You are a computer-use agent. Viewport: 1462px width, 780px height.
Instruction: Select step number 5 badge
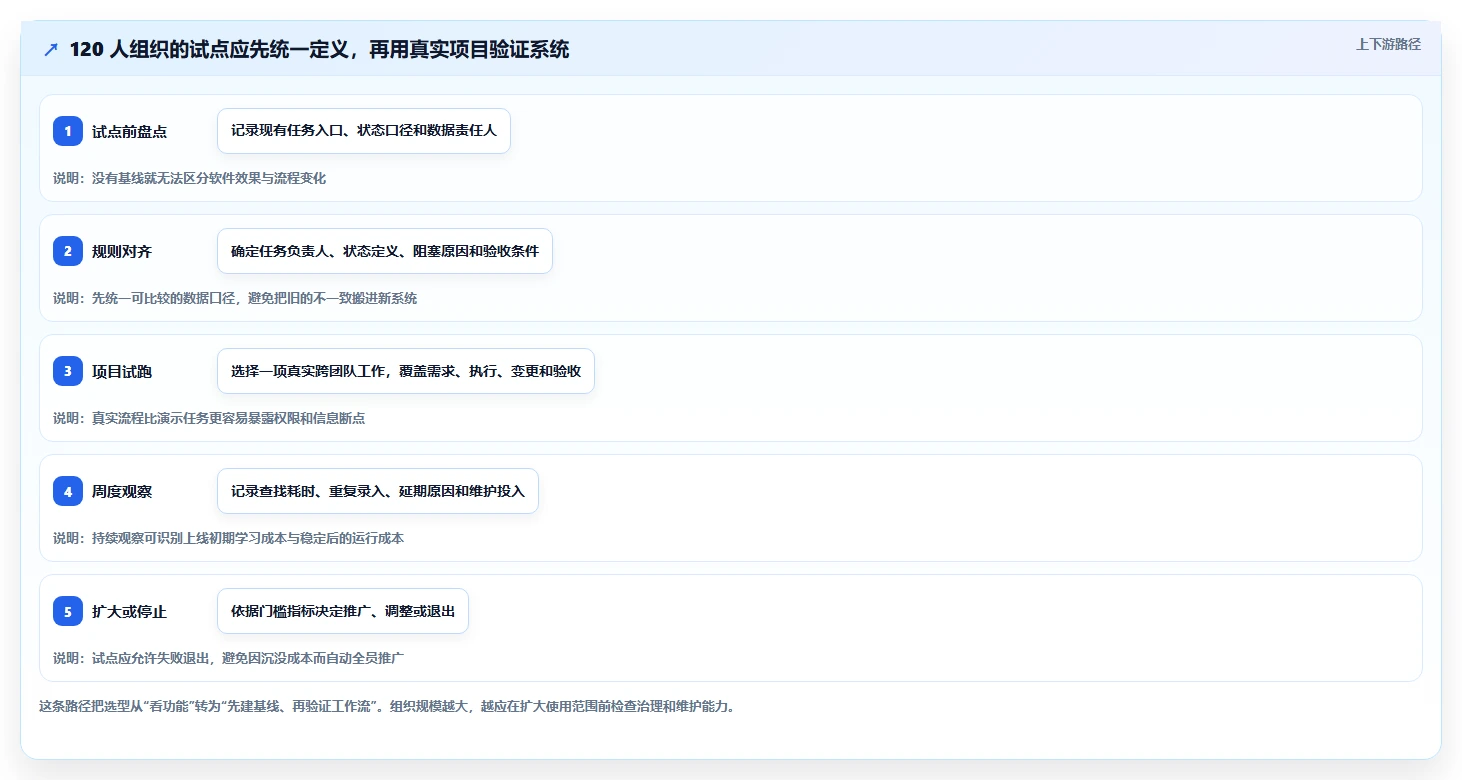pos(68,611)
